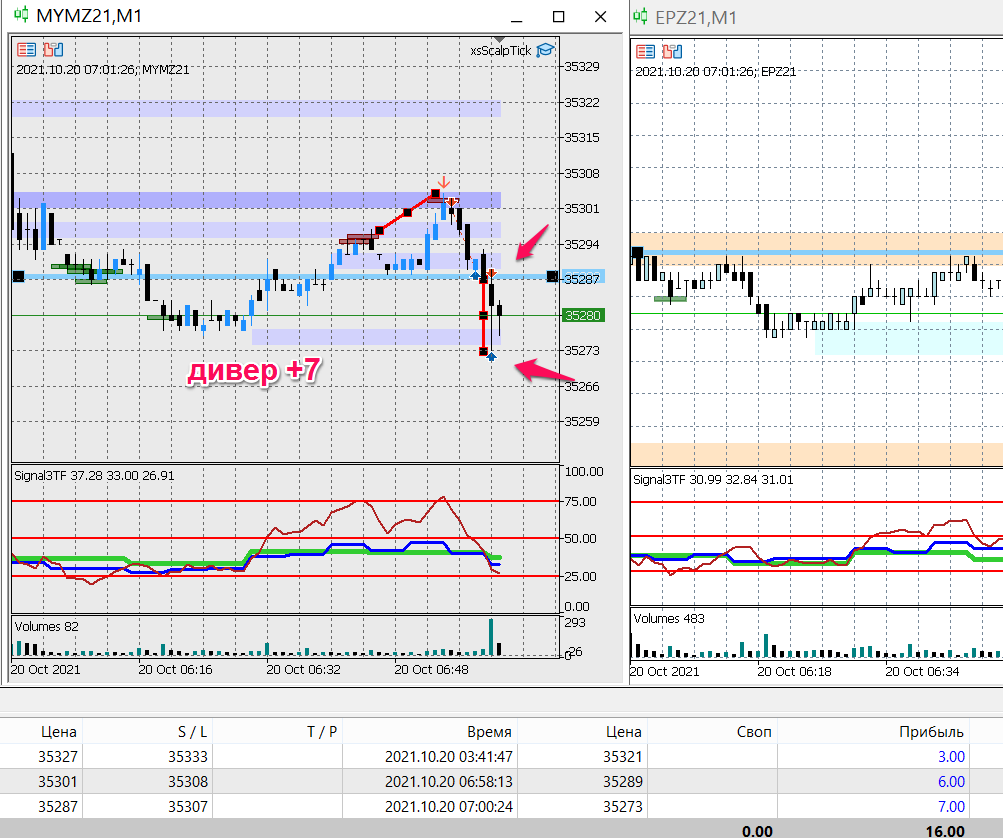Select trade row with time 07:00:24

tap(502, 806)
